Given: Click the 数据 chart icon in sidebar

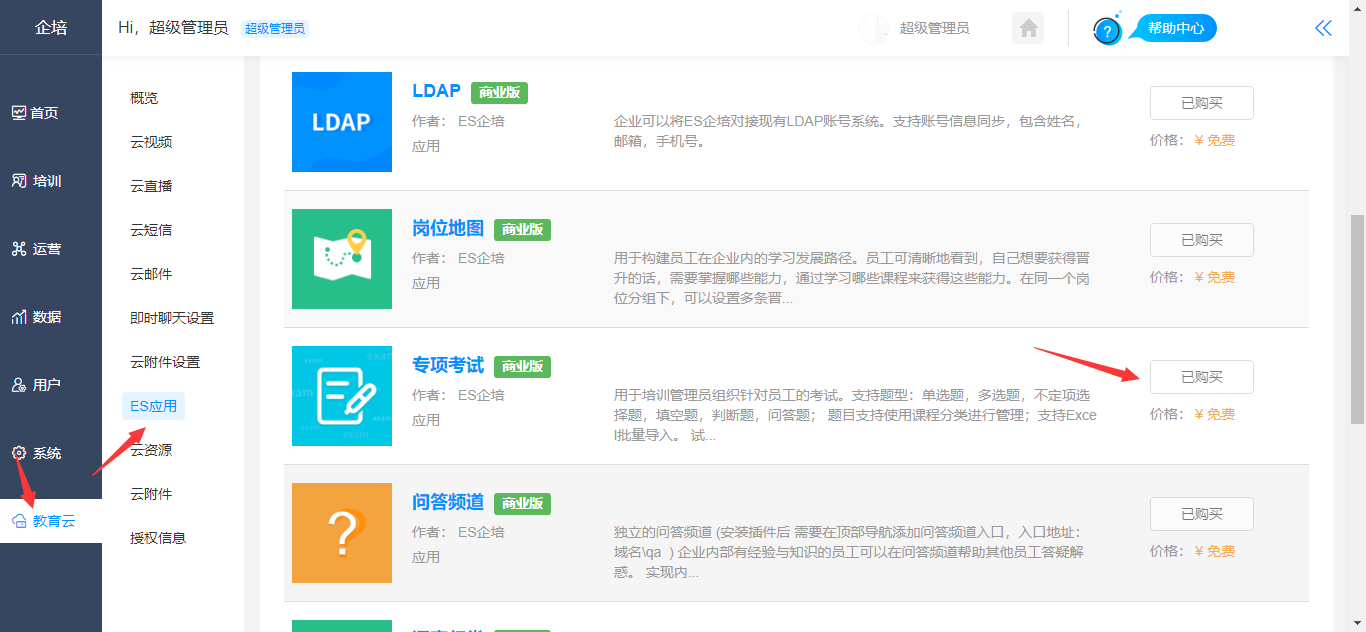Looking at the screenshot, I should pos(19,317).
